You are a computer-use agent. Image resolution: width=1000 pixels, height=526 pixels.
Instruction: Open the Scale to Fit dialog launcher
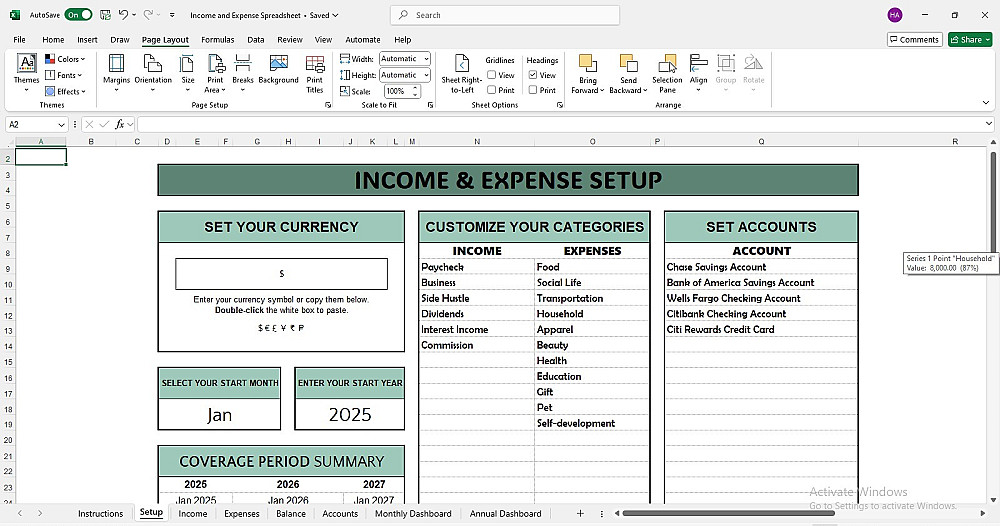pyautogui.click(x=430, y=105)
